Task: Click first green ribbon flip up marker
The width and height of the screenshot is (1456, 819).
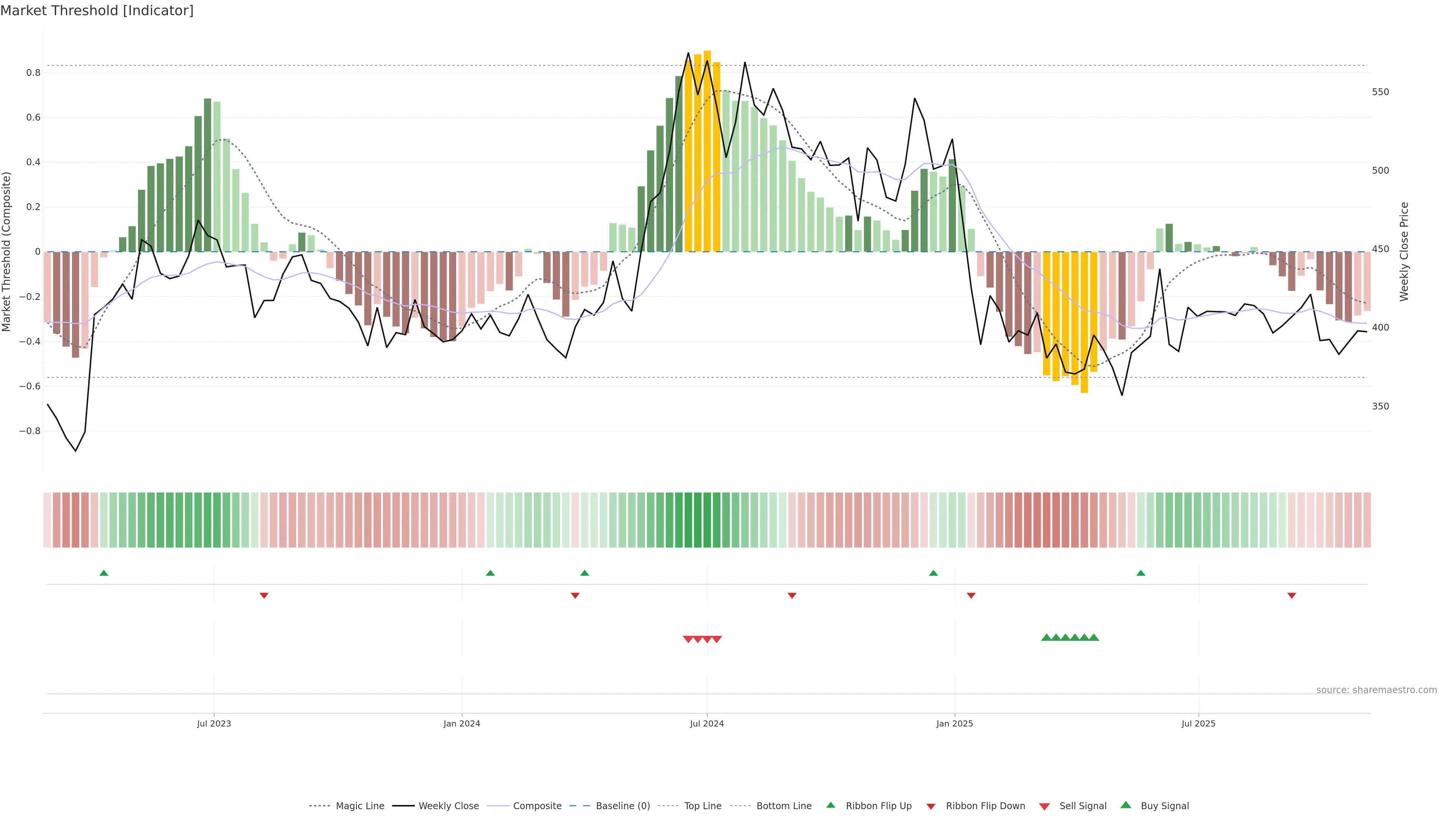Action: (104, 573)
